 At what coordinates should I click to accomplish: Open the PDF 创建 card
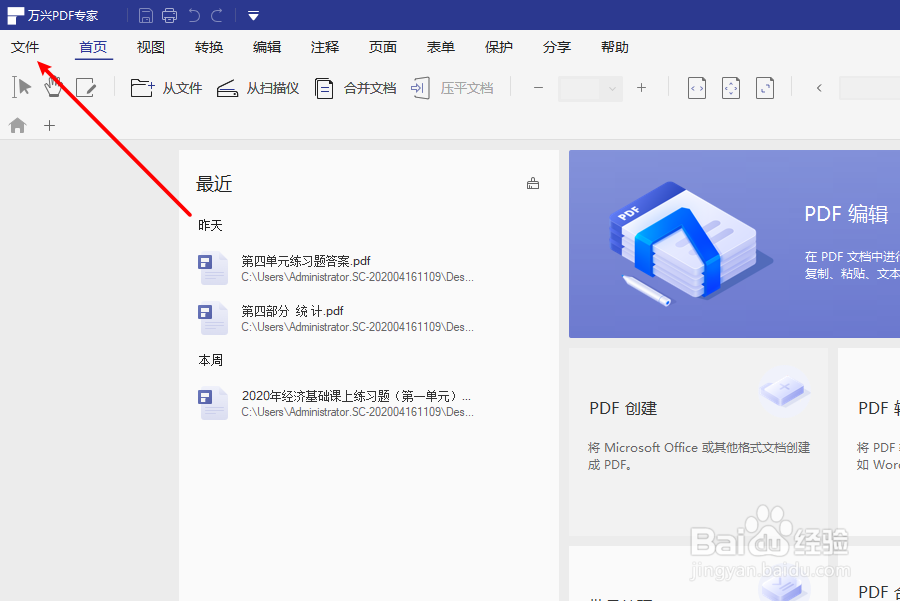coord(699,442)
